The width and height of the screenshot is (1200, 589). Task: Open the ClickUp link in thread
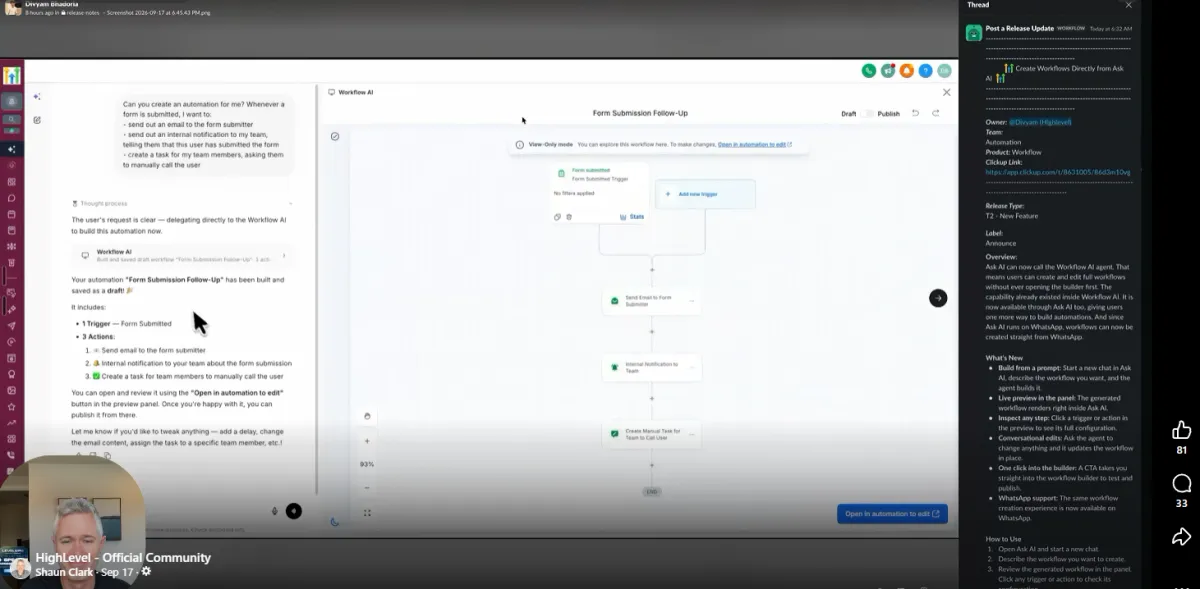point(1057,172)
